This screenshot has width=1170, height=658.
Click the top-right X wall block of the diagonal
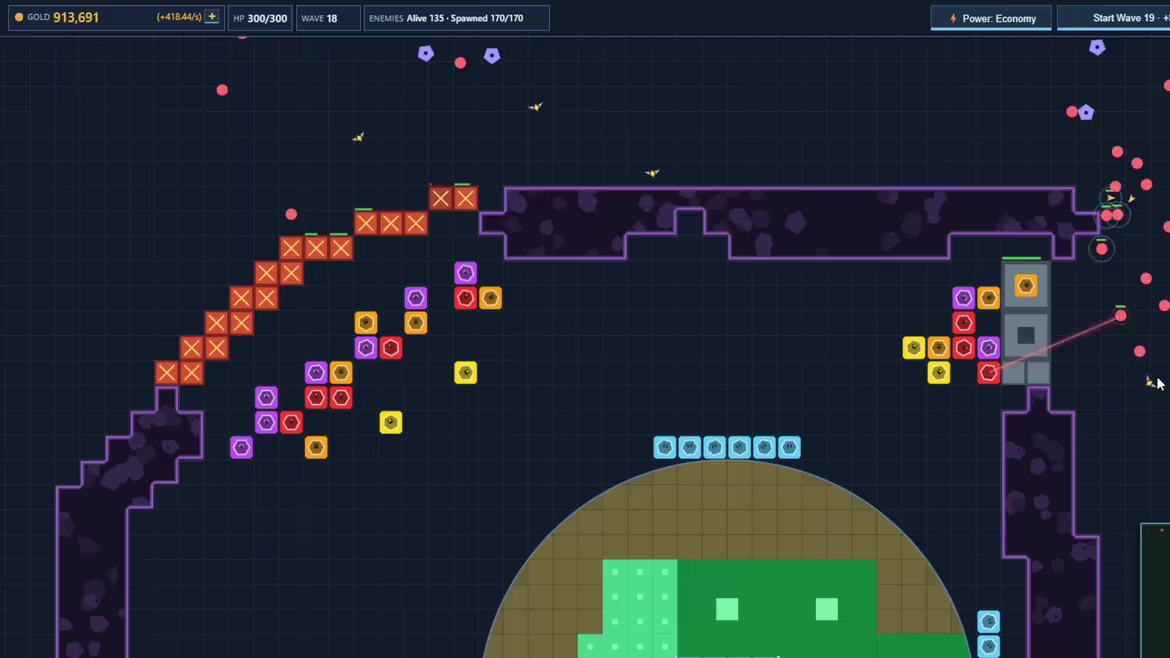tap(466, 198)
